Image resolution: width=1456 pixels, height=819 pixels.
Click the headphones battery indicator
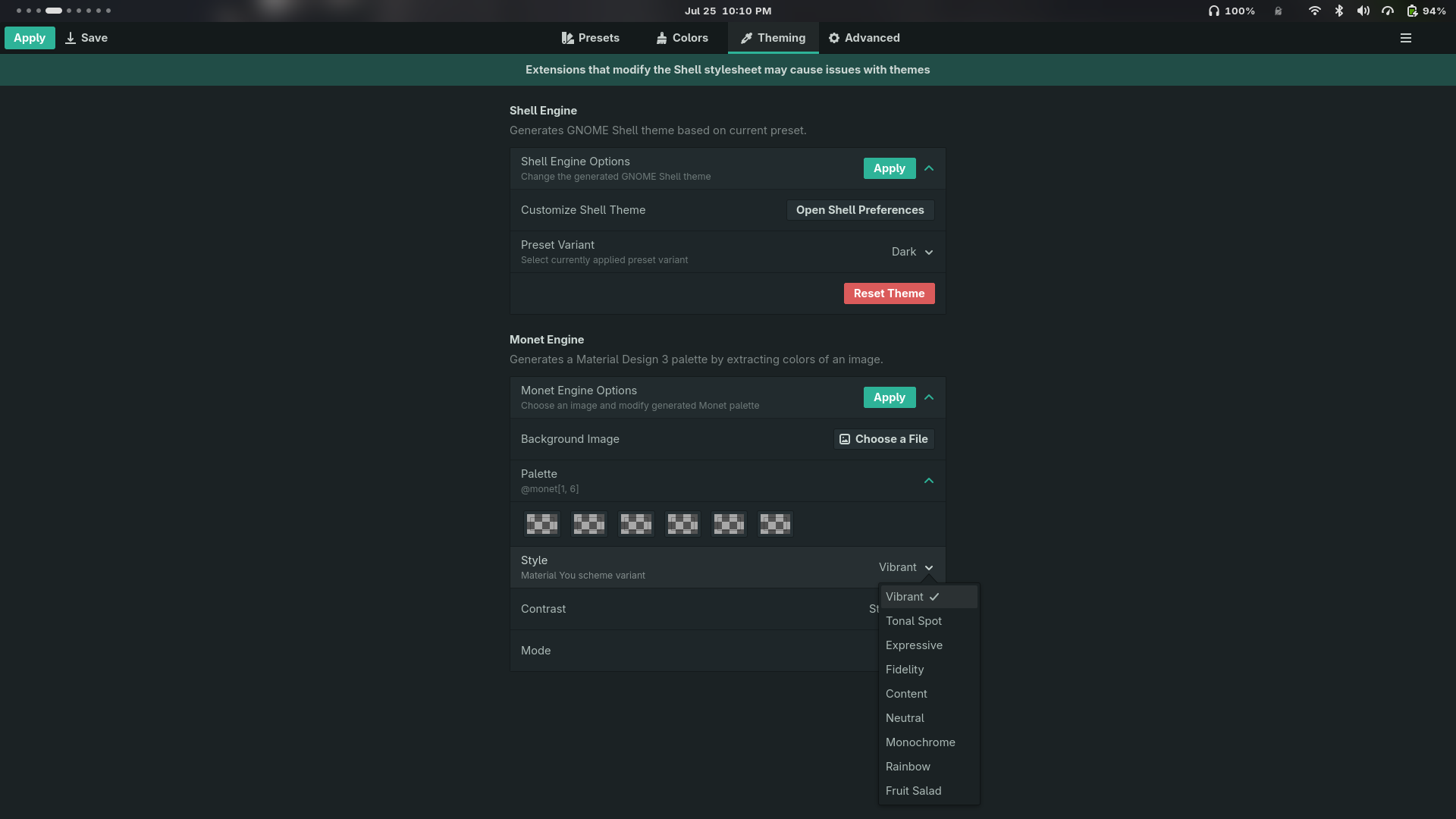pos(1232,11)
